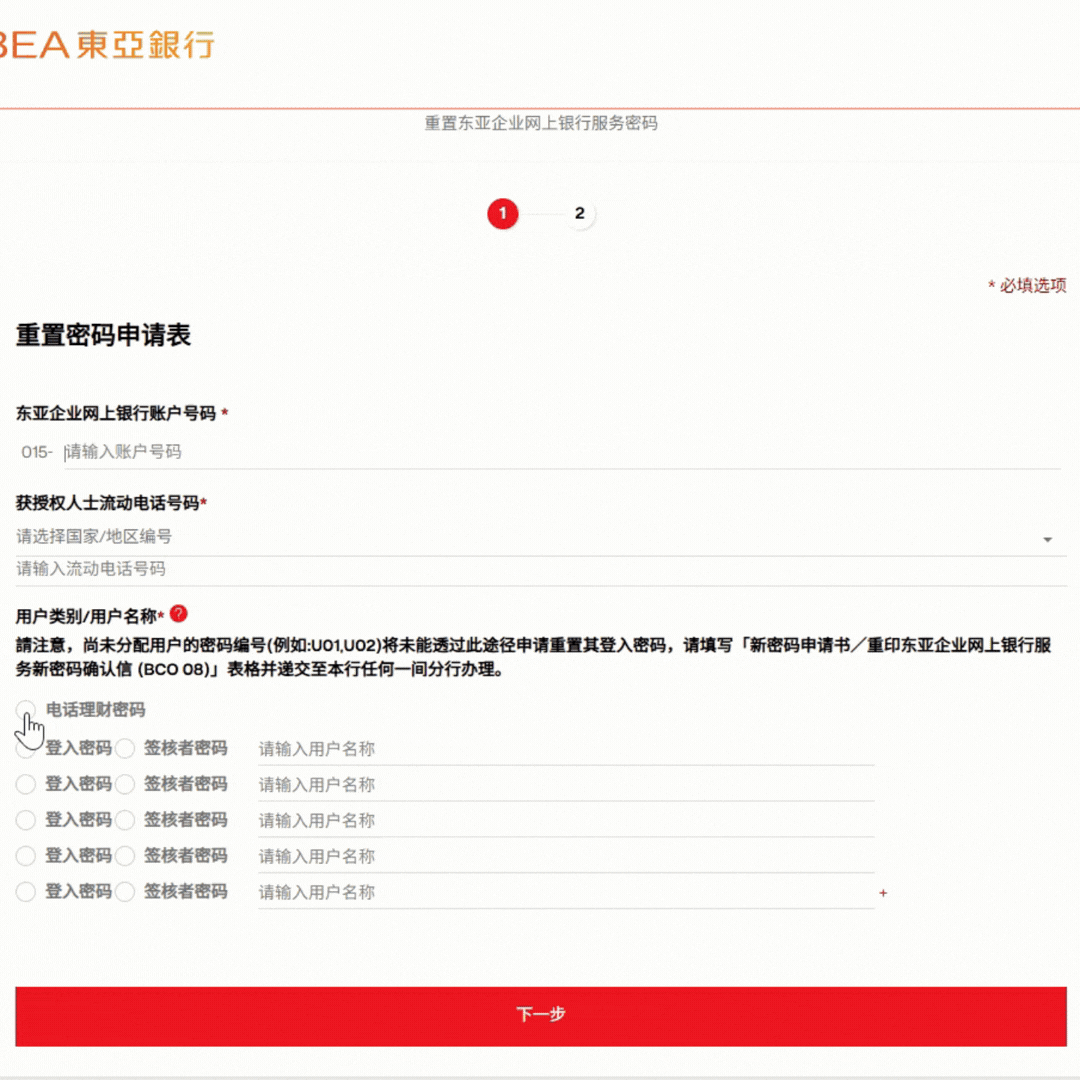Select 签核者密码 radio in second user row

coord(125,784)
